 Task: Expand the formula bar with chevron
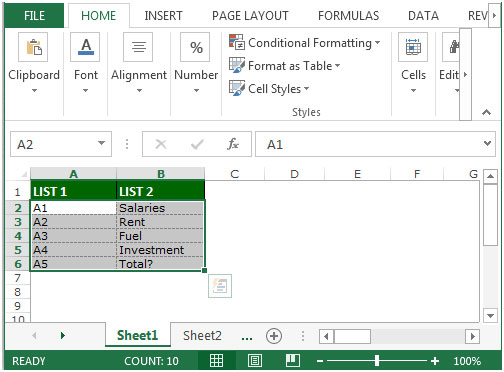pyautogui.click(x=487, y=144)
